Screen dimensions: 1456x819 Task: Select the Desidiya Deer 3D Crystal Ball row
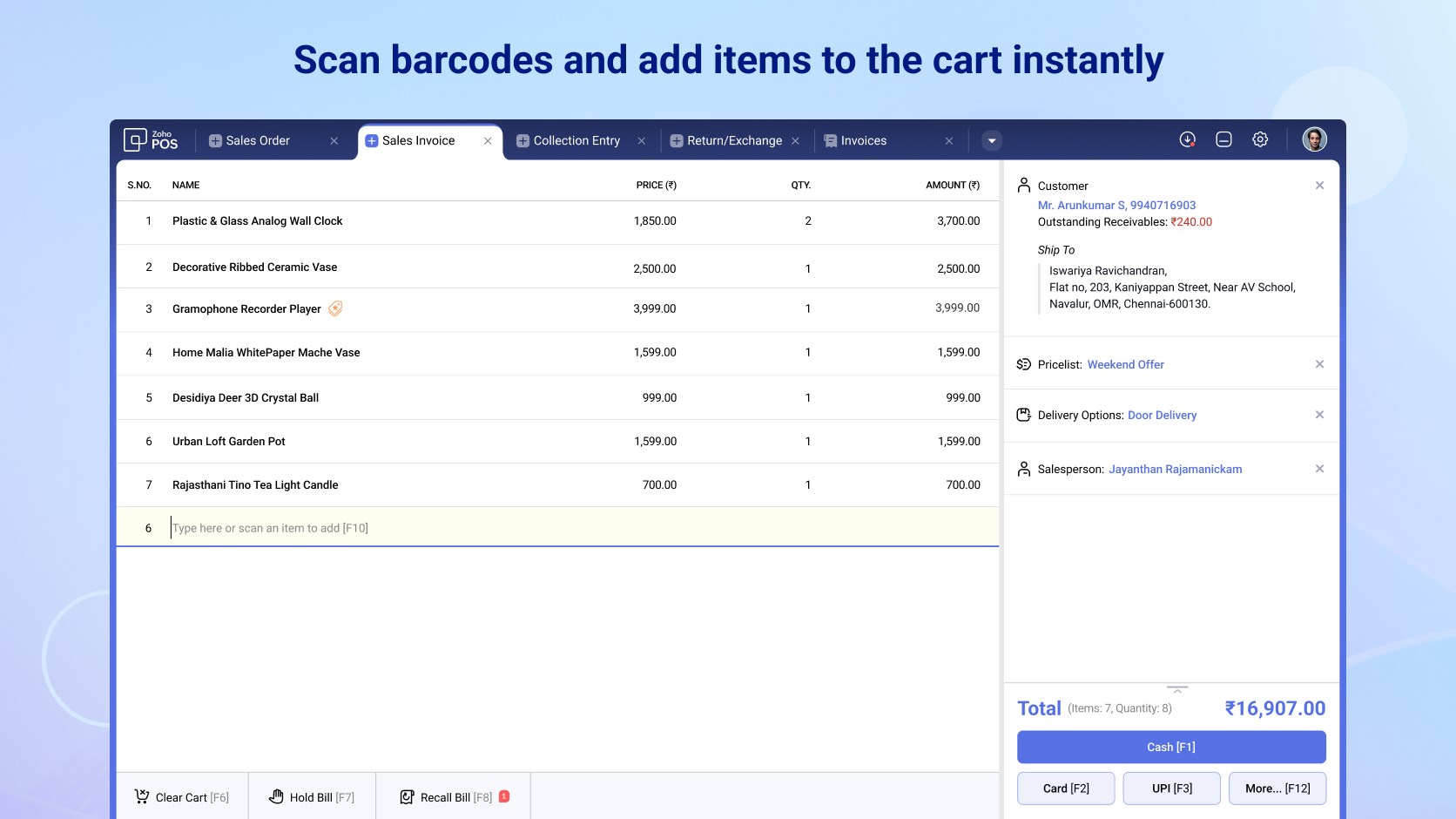tap(557, 397)
